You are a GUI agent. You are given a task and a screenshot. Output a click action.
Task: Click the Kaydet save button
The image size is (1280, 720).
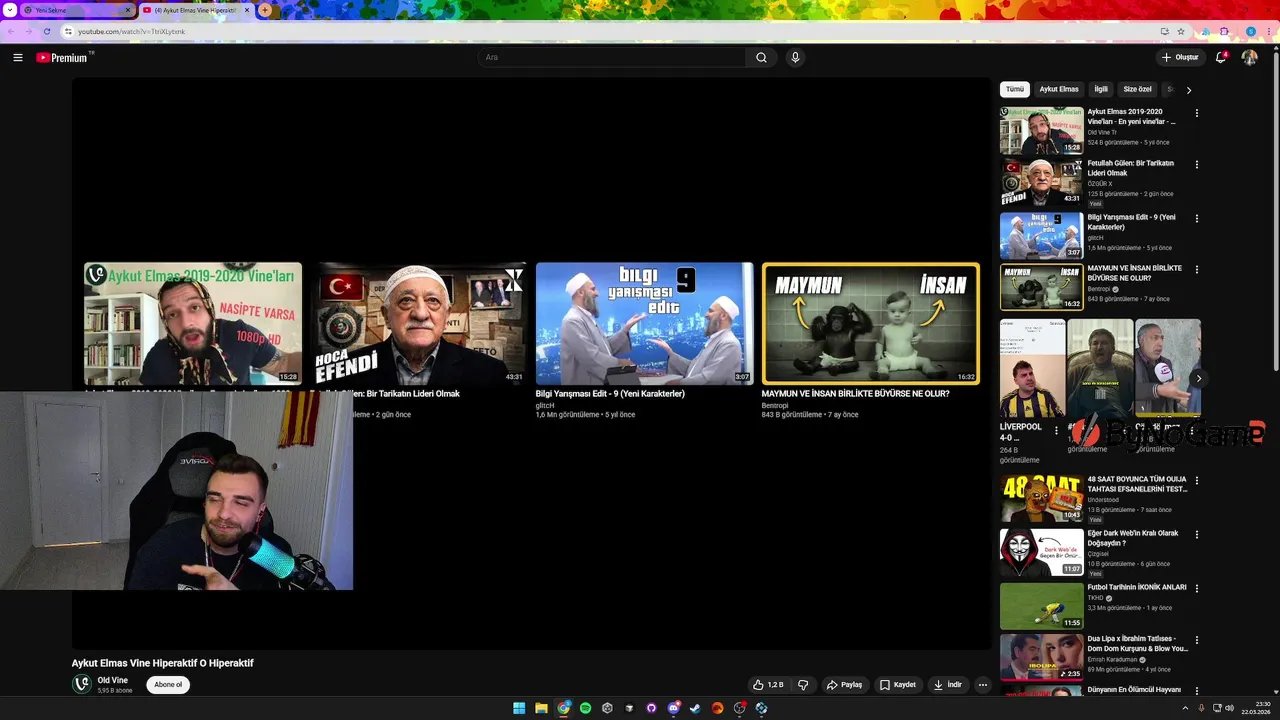[897, 685]
